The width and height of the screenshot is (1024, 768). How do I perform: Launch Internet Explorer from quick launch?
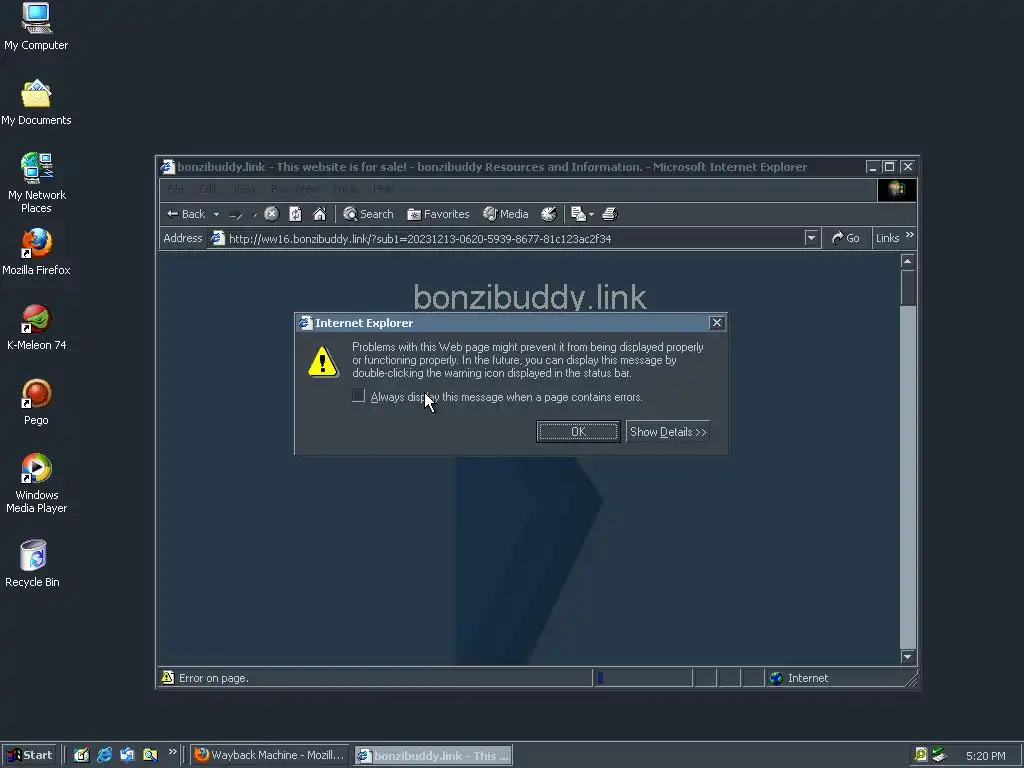104,755
